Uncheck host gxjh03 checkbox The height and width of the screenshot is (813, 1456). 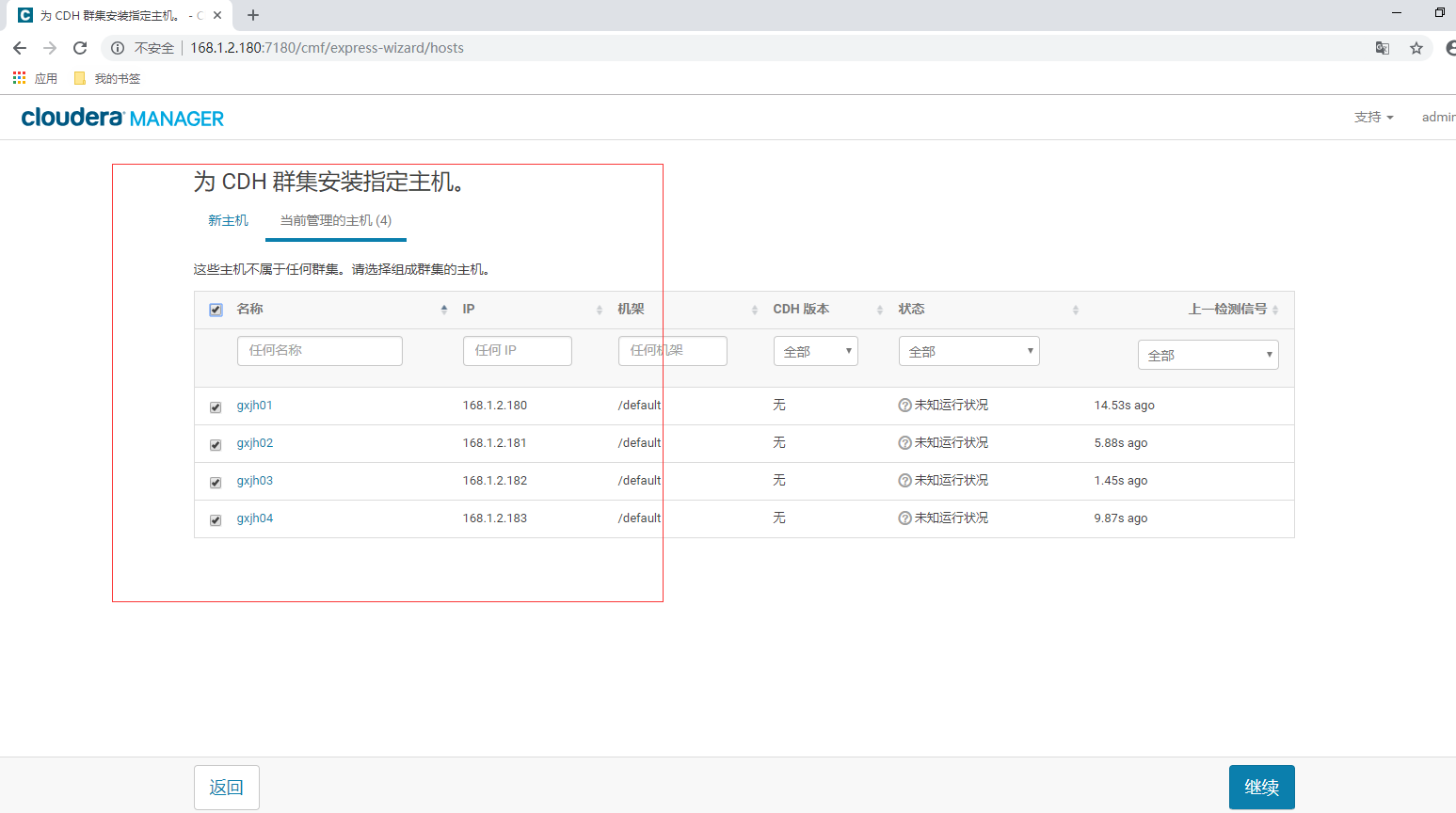pos(216,482)
